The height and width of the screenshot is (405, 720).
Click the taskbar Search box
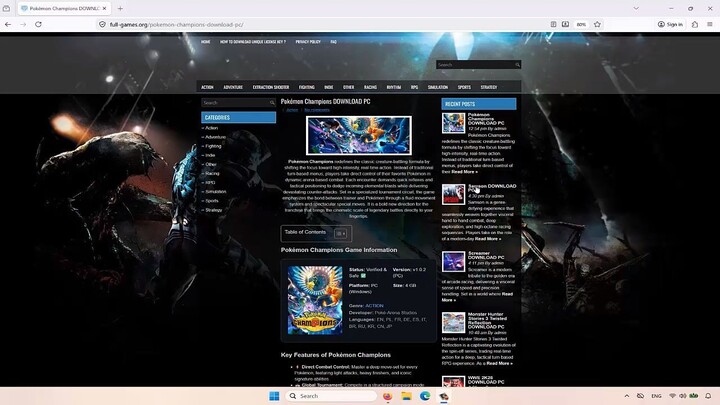331,396
